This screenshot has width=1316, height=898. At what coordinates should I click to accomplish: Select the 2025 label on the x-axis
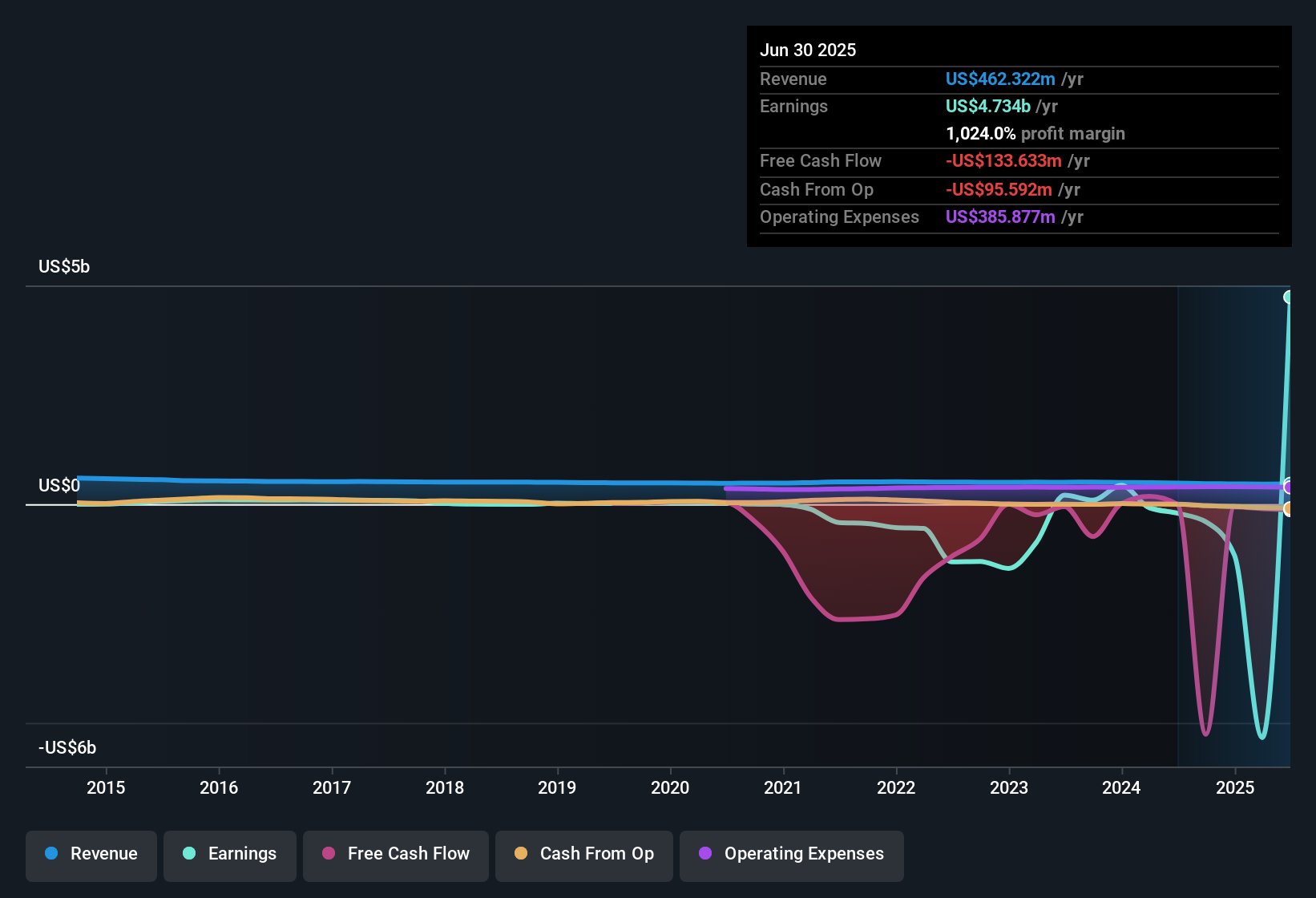1235,787
